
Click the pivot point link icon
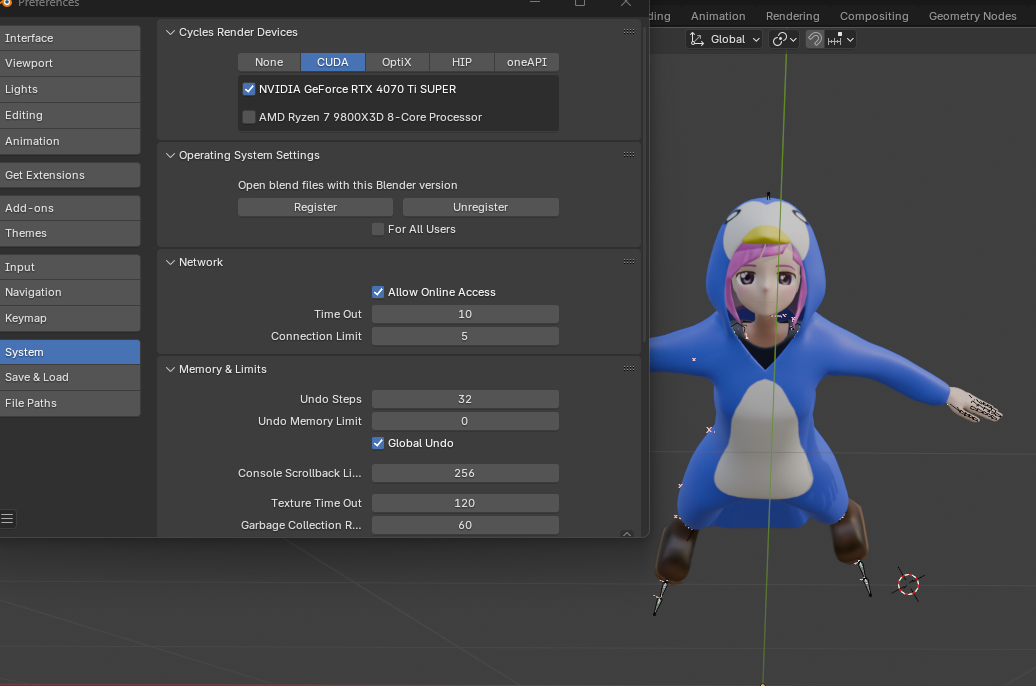780,39
